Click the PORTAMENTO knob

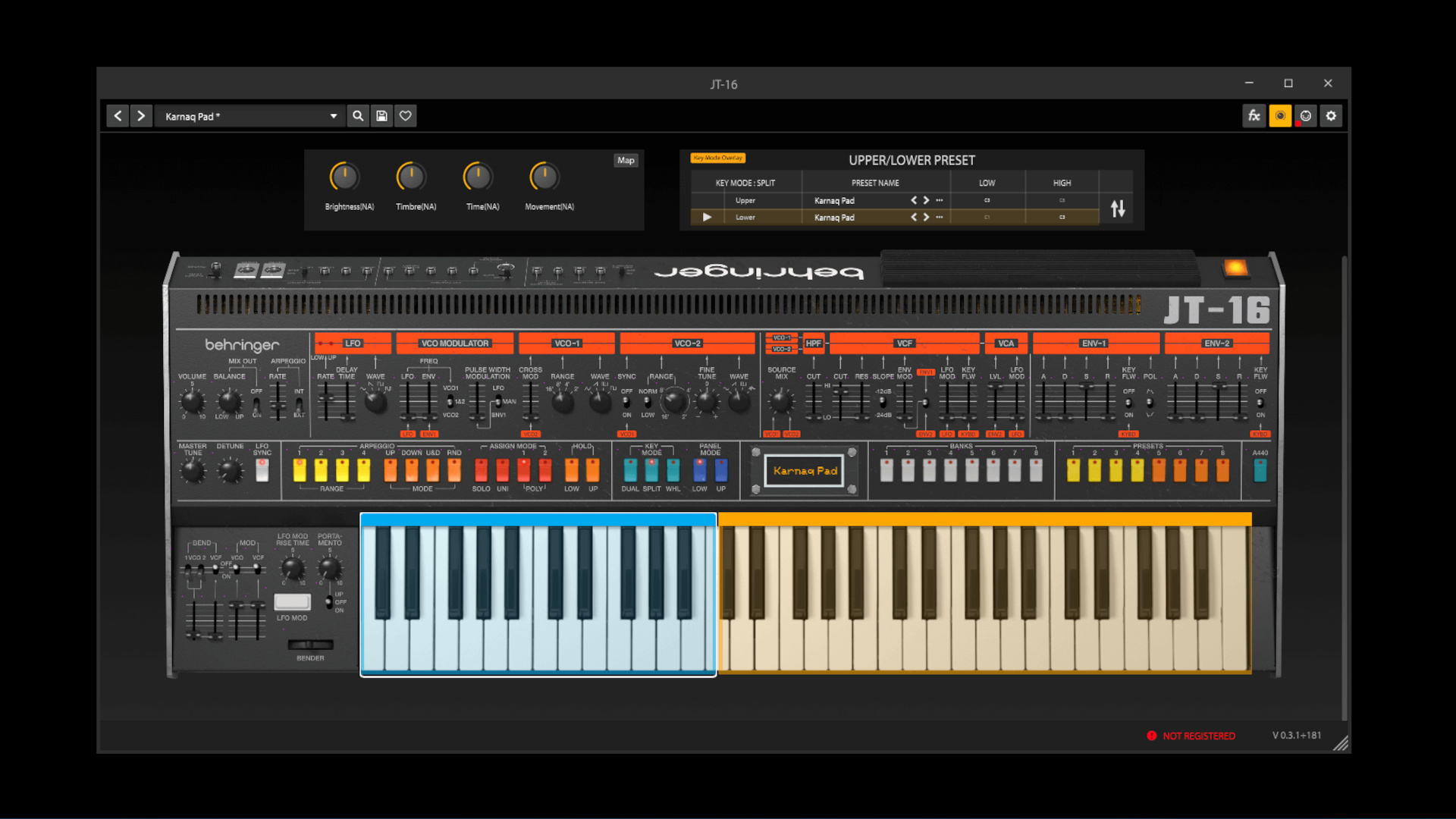click(x=329, y=568)
